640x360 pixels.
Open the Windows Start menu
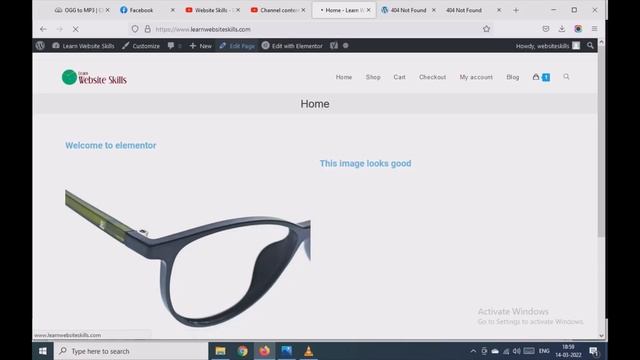pyautogui.click(x=42, y=351)
